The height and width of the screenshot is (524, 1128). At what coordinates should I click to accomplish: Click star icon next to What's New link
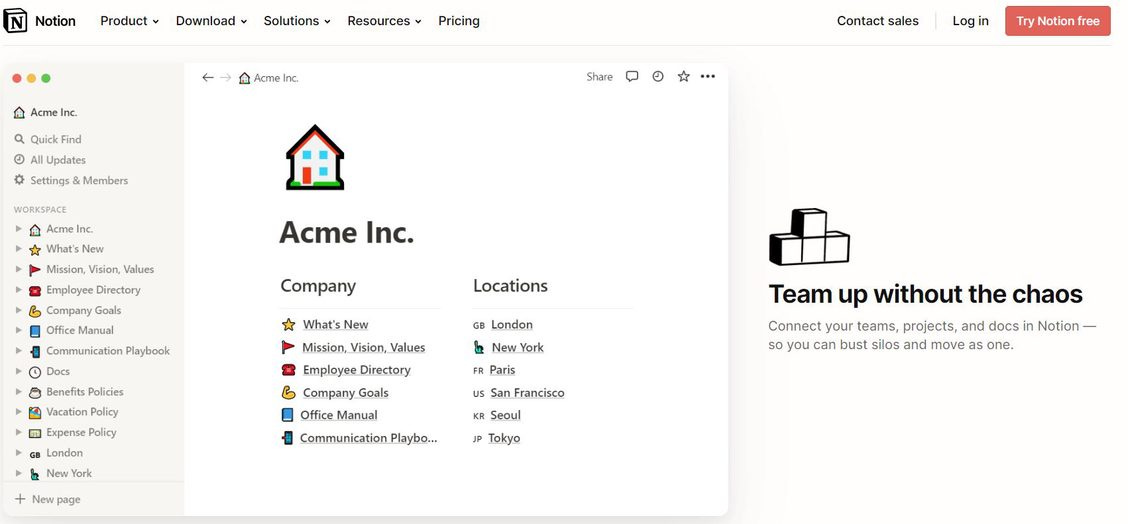(288, 325)
